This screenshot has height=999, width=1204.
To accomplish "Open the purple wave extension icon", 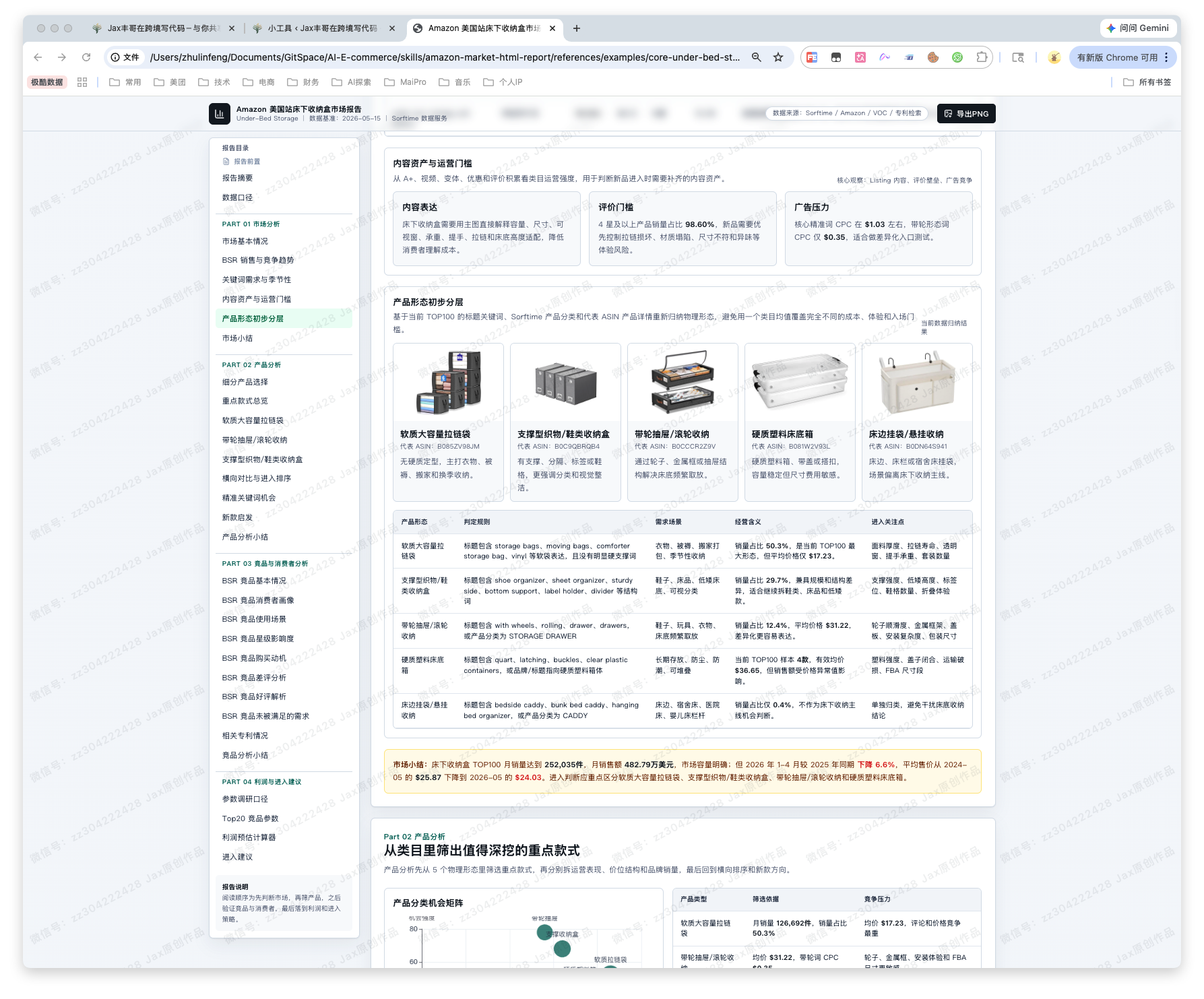I will 885,57.
